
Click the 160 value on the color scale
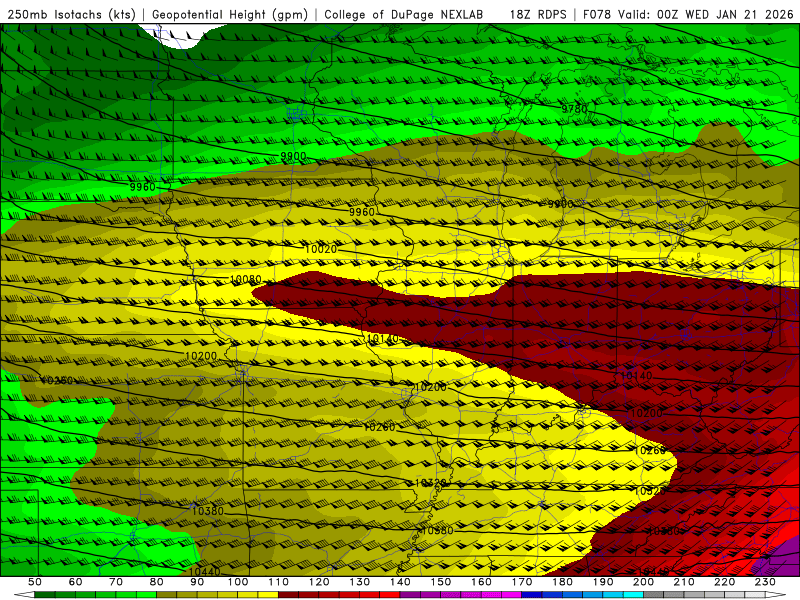click(481, 582)
